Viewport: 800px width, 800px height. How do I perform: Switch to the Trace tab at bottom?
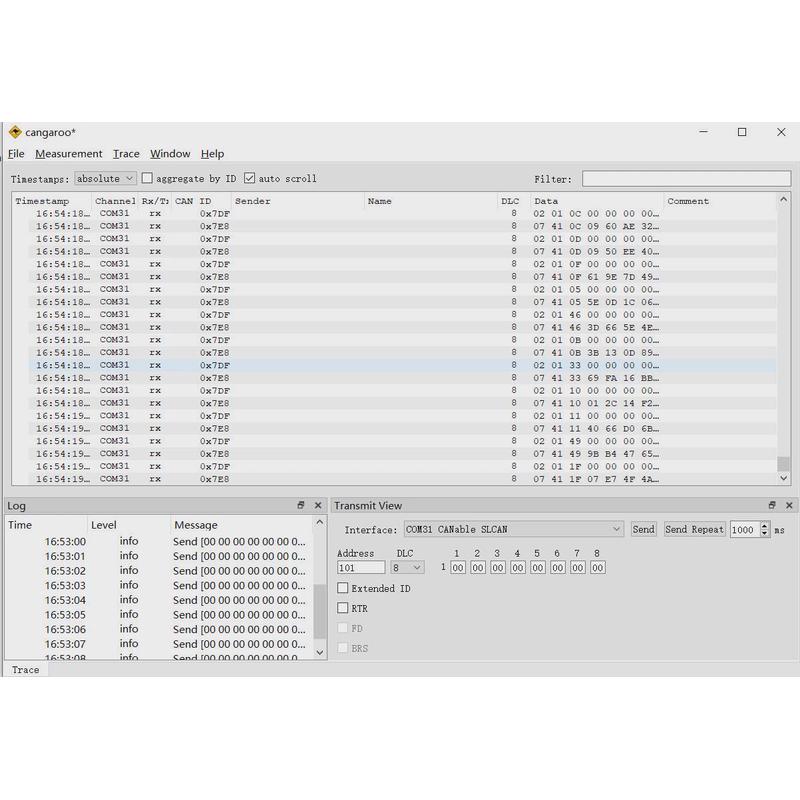(26, 670)
